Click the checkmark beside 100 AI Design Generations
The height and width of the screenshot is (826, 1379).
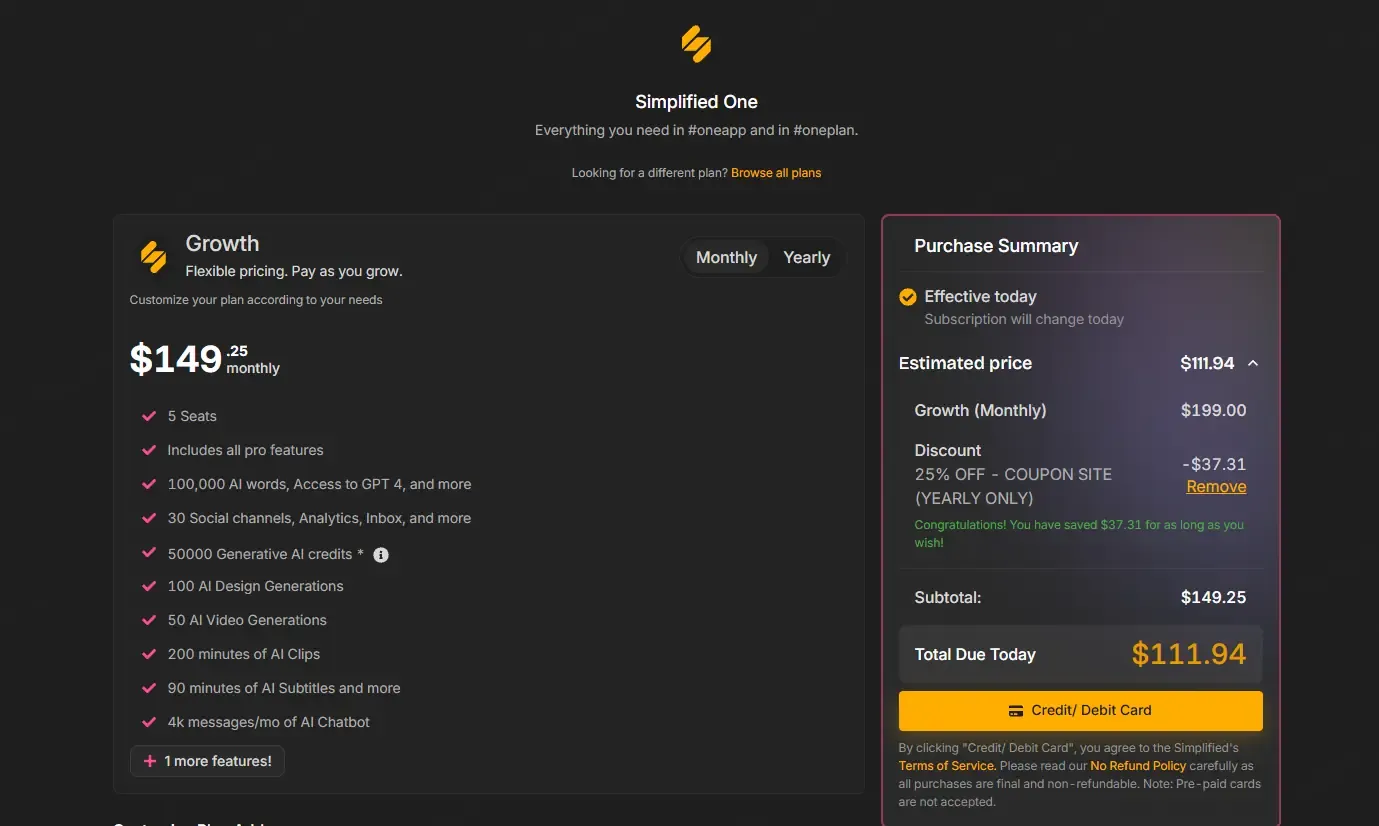point(149,586)
